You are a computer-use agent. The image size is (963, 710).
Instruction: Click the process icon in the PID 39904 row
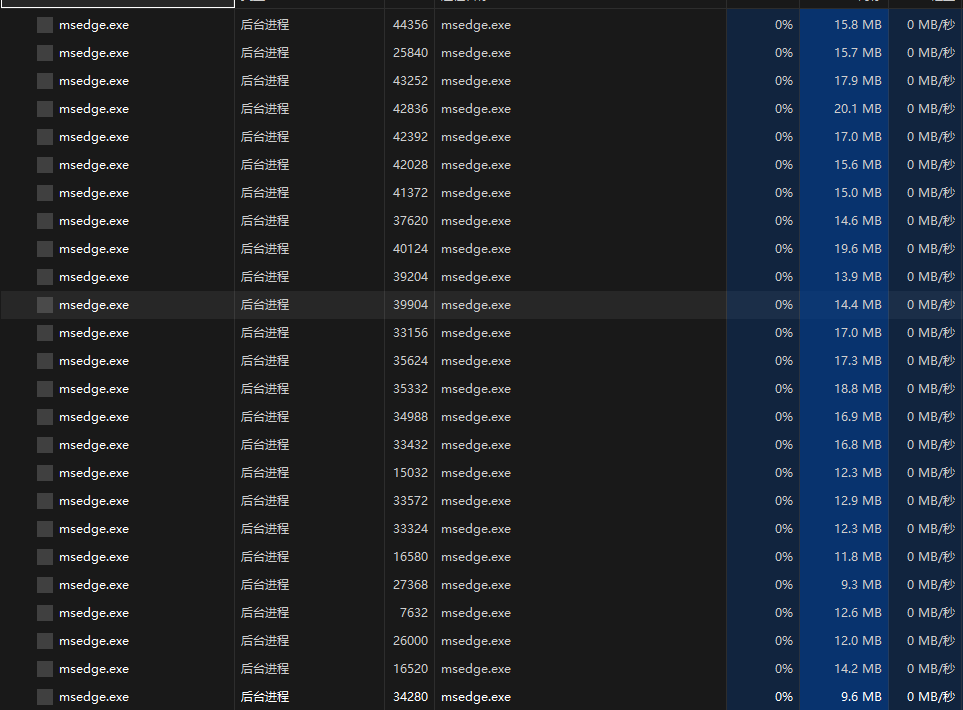(45, 305)
